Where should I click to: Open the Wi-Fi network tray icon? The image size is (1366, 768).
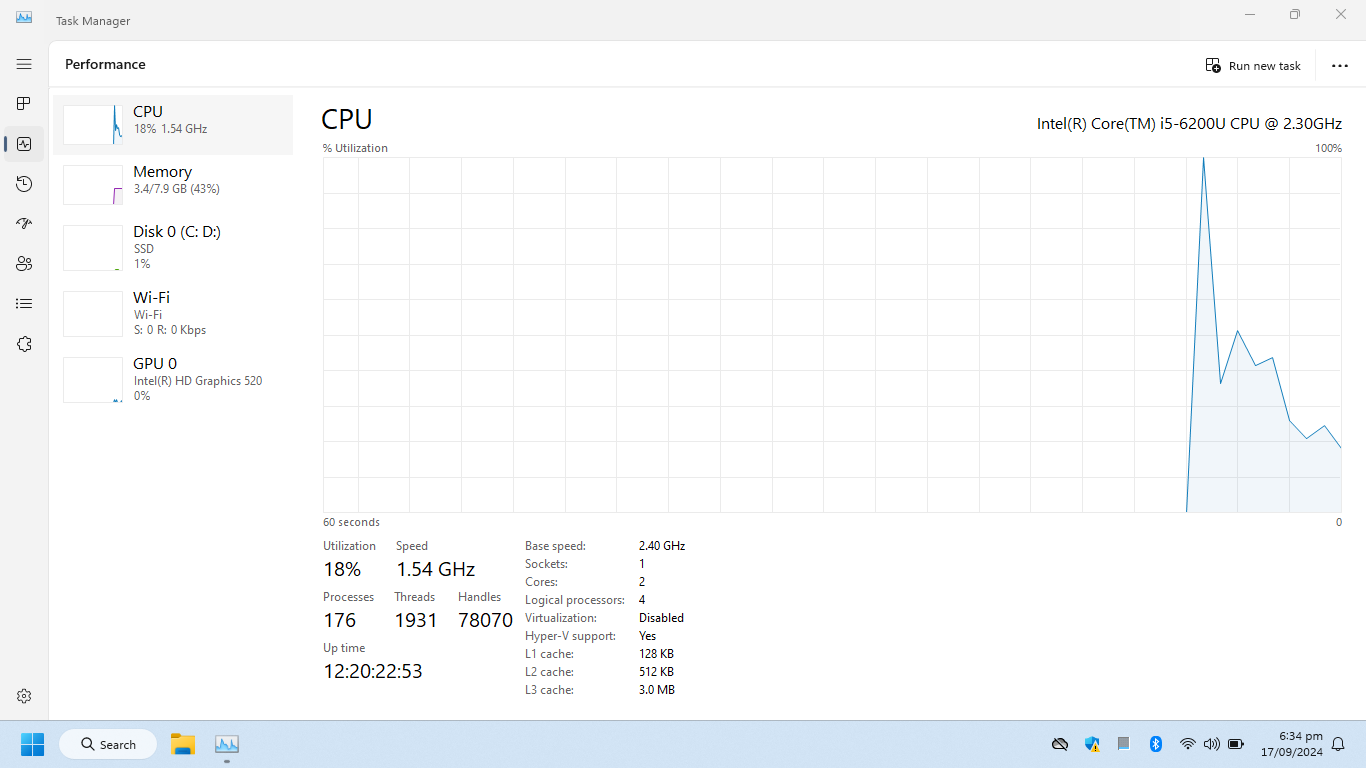tap(1187, 744)
